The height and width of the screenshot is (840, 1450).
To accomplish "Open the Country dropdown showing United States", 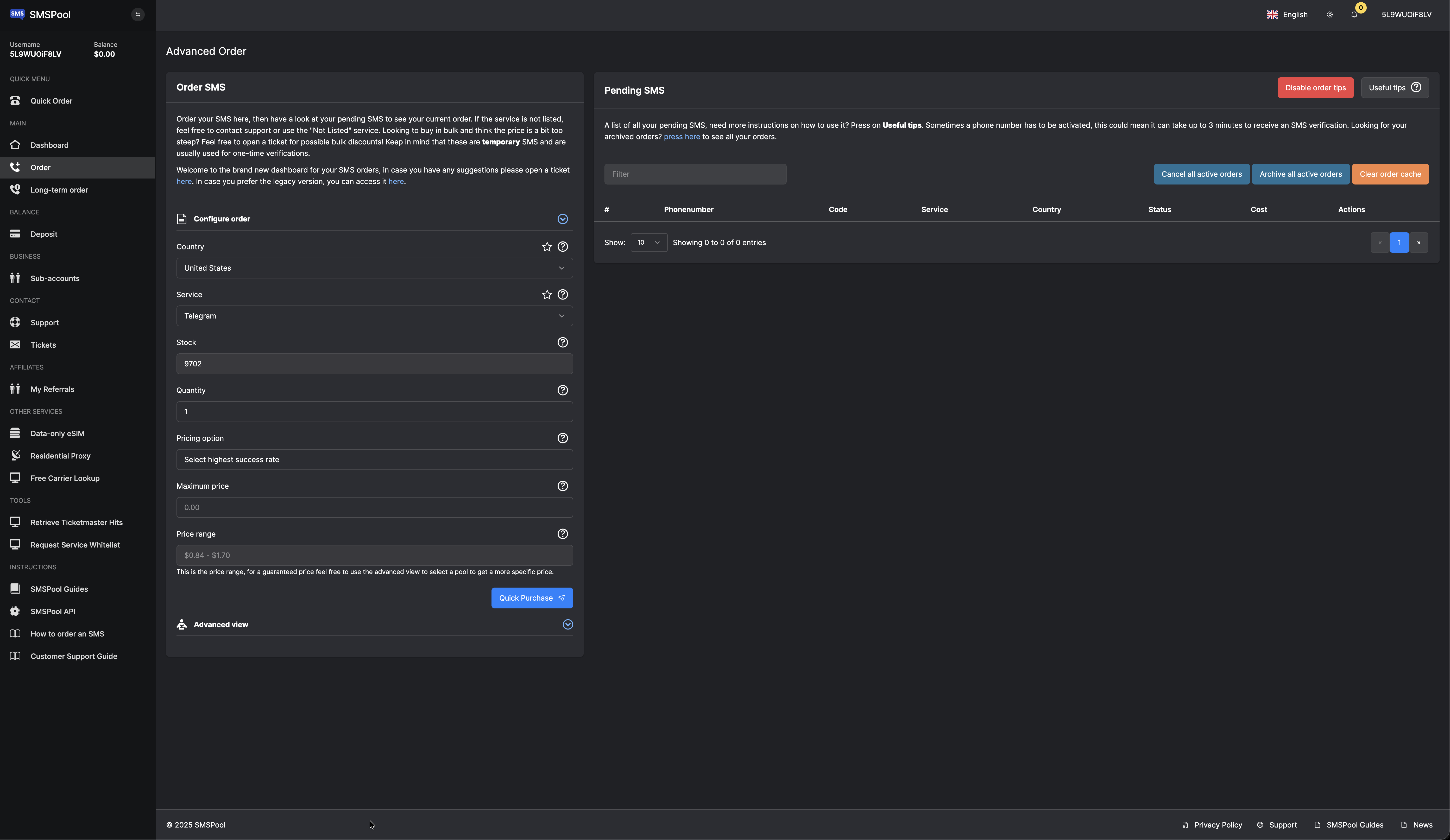I will pos(374,268).
